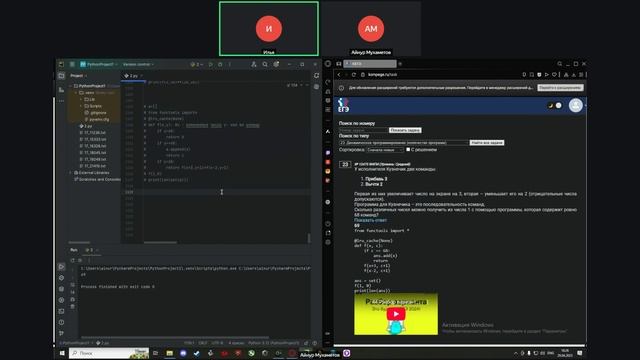The width and height of the screenshot is (640, 360).
Task: Open a new browser tab with plus
Action: pos(400,64)
